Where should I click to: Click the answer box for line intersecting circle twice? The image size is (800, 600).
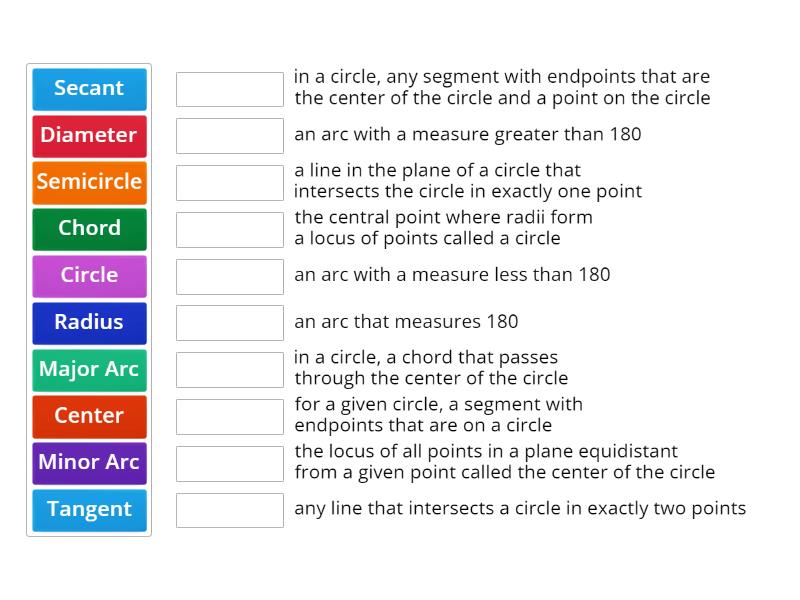(230, 509)
